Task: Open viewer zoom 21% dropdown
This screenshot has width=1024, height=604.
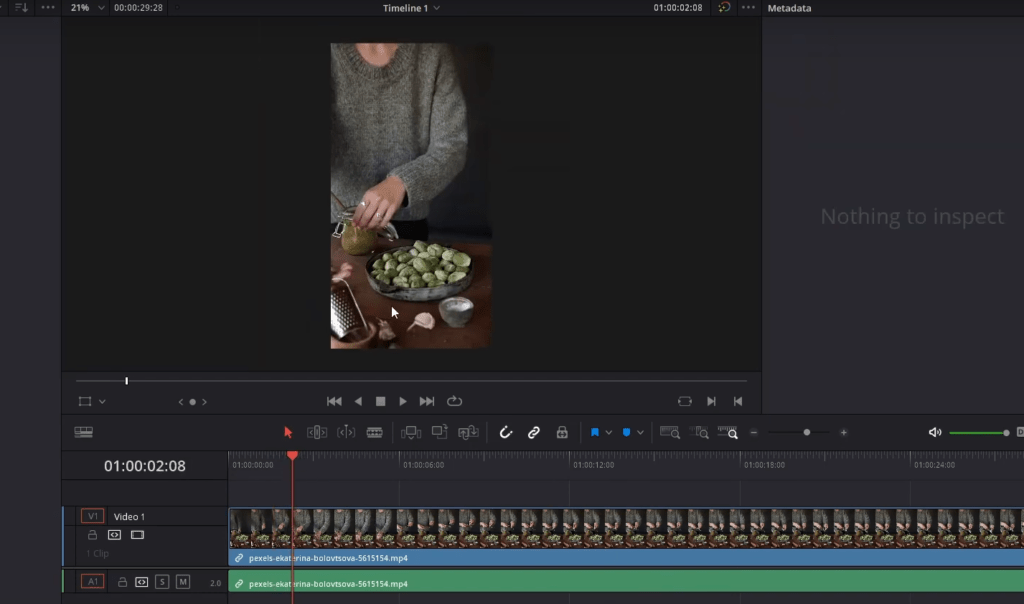Action: (x=87, y=8)
